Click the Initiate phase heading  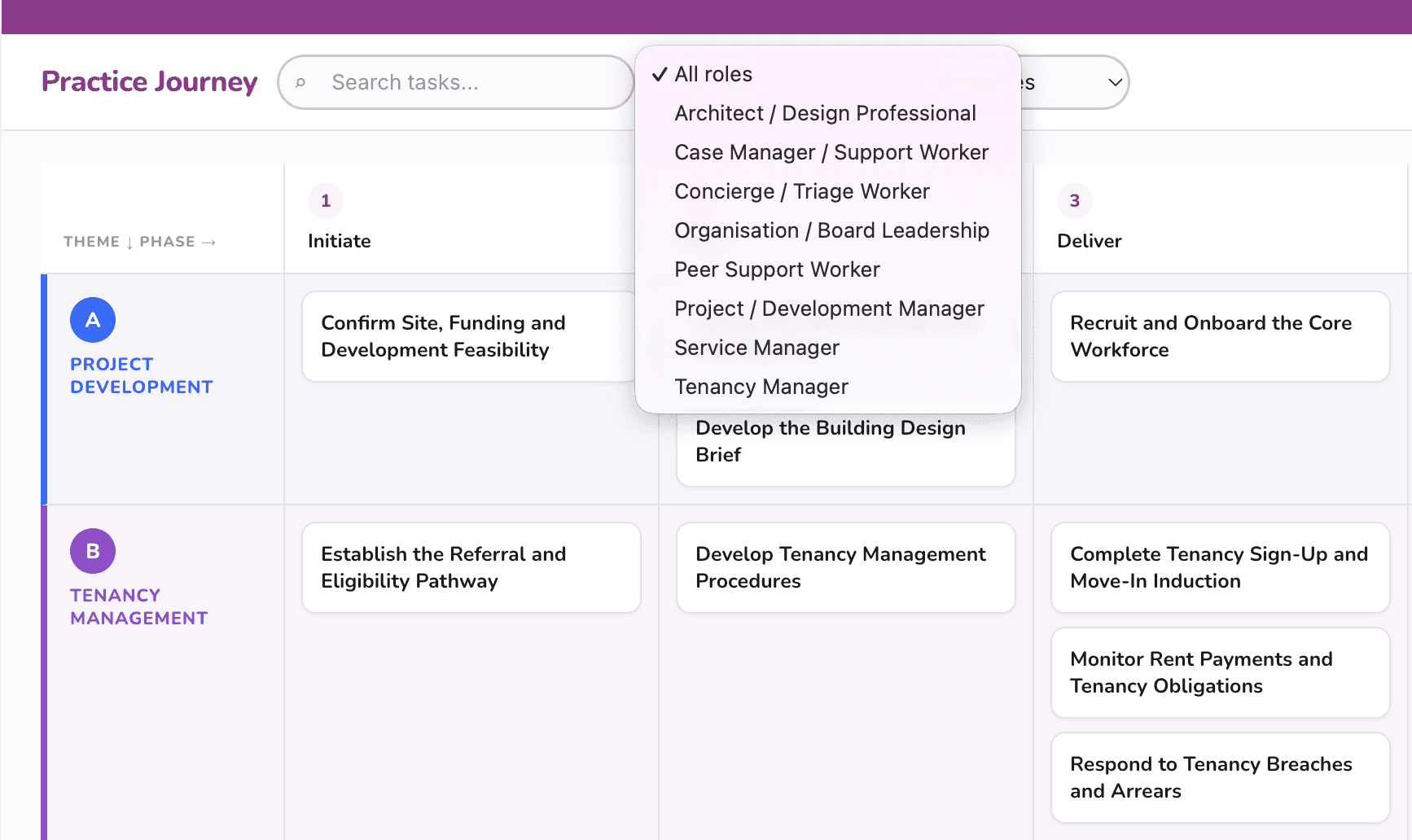(340, 241)
